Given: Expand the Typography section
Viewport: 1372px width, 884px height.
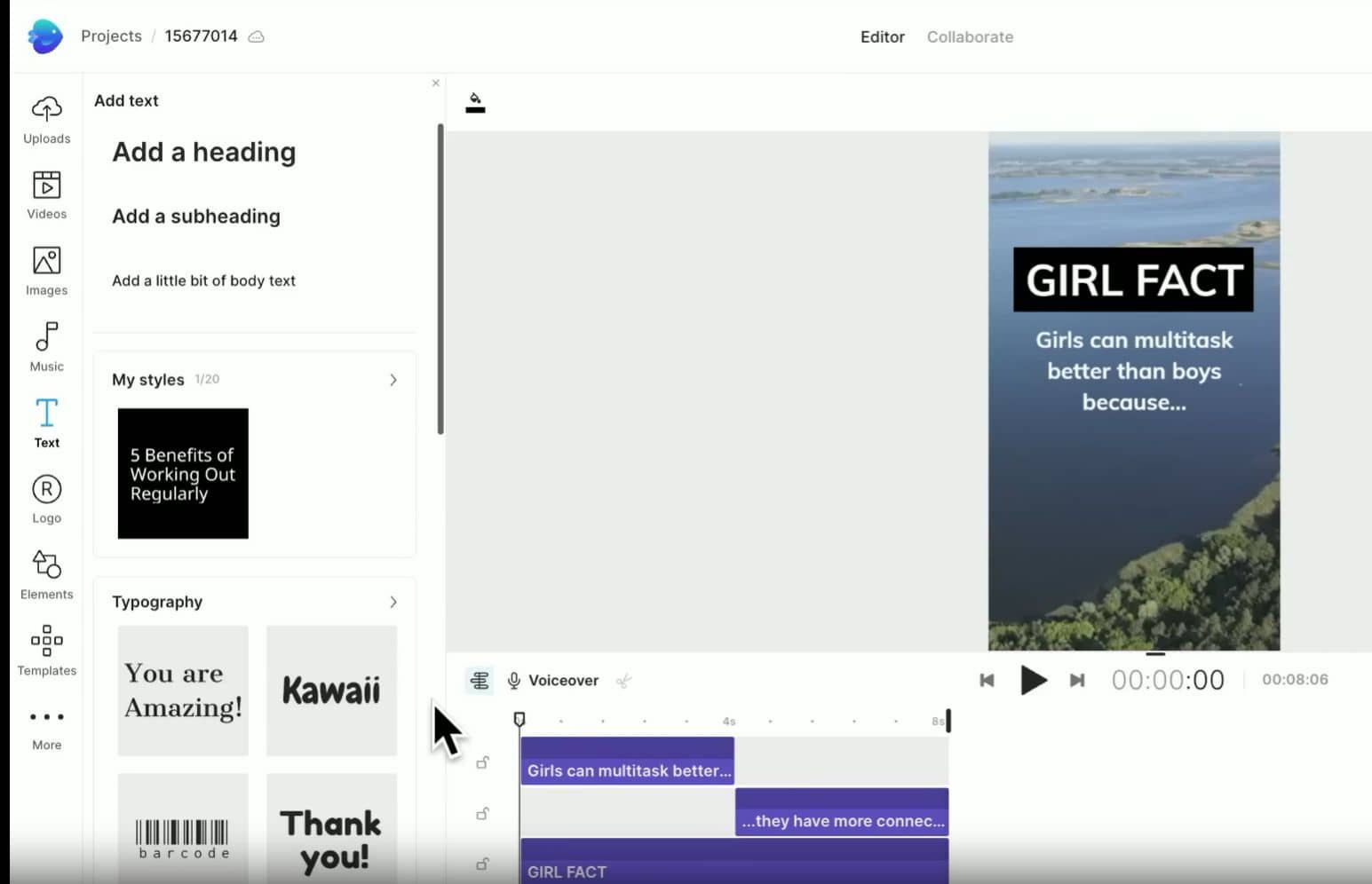Looking at the screenshot, I should [x=393, y=602].
